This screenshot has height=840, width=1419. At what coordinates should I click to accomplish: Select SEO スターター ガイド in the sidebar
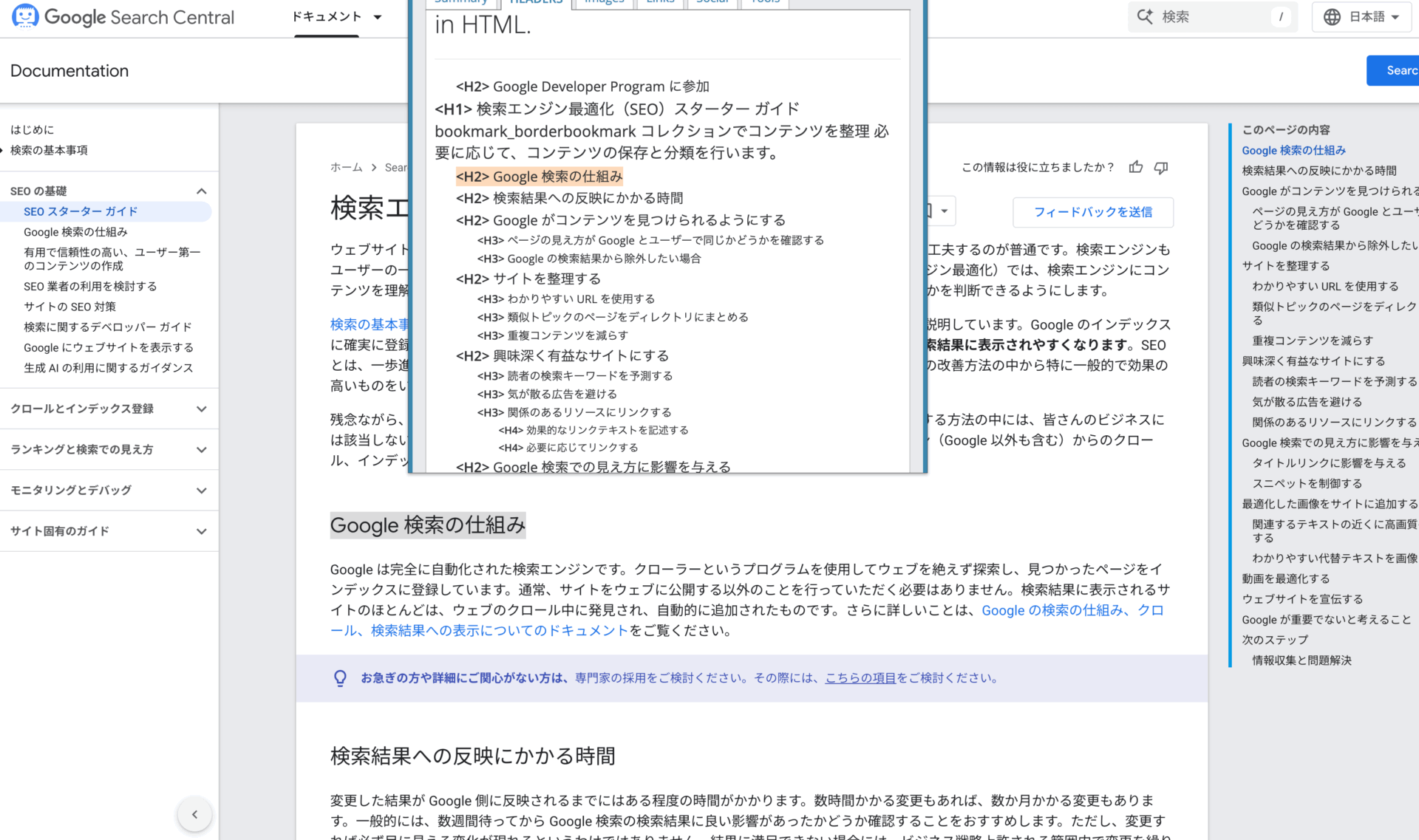[x=80, y=211]
